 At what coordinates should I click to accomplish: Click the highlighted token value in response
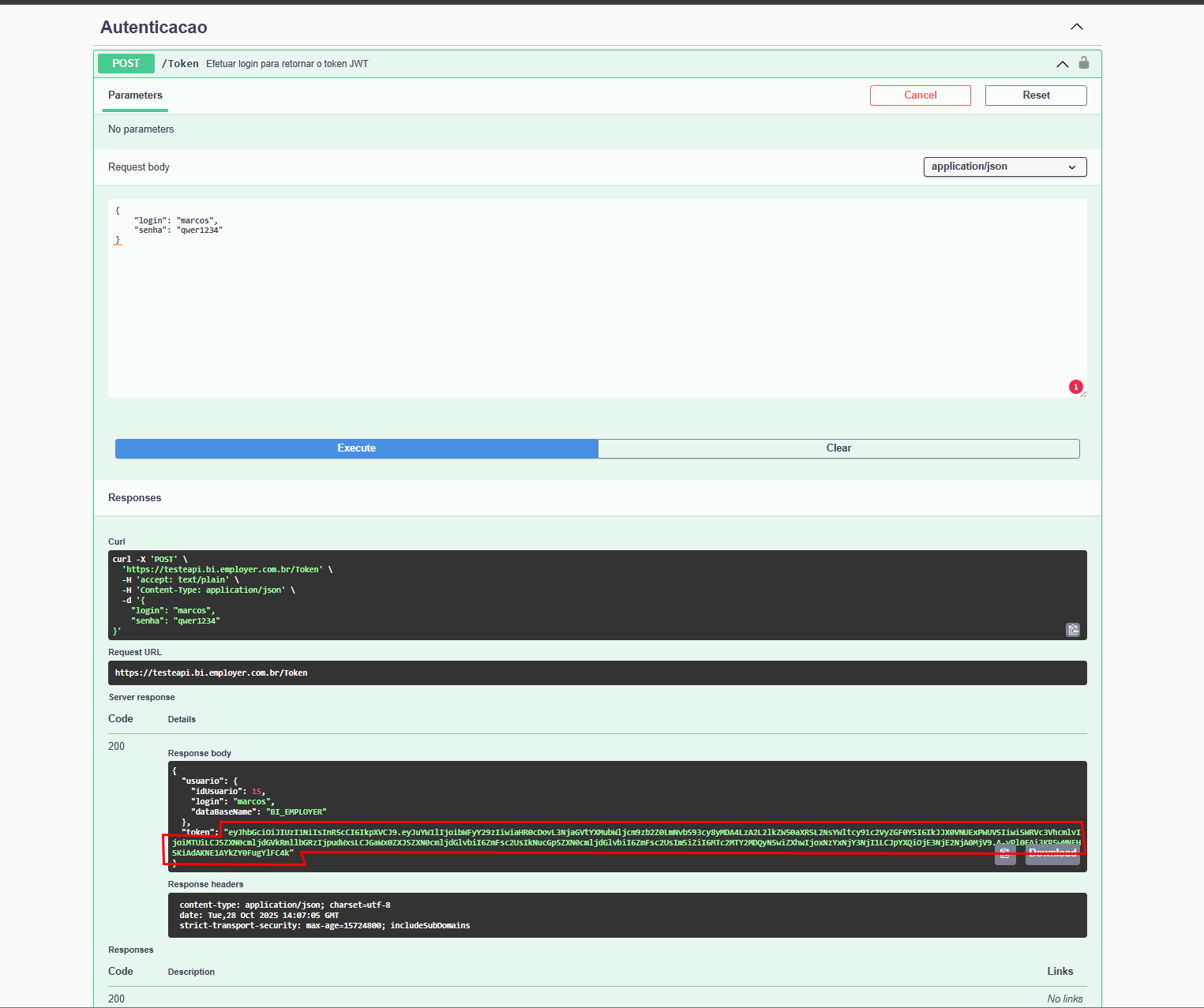(x=625, y=842)
